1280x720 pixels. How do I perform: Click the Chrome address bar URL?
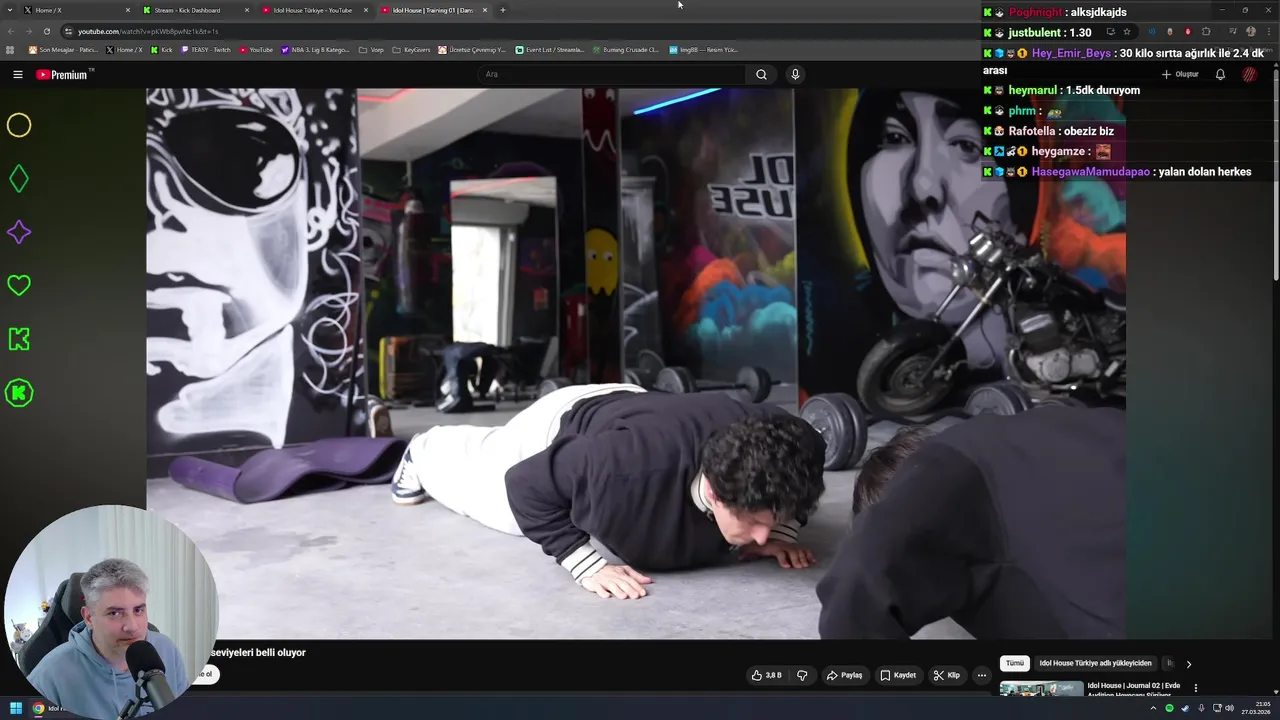(148, 31)
